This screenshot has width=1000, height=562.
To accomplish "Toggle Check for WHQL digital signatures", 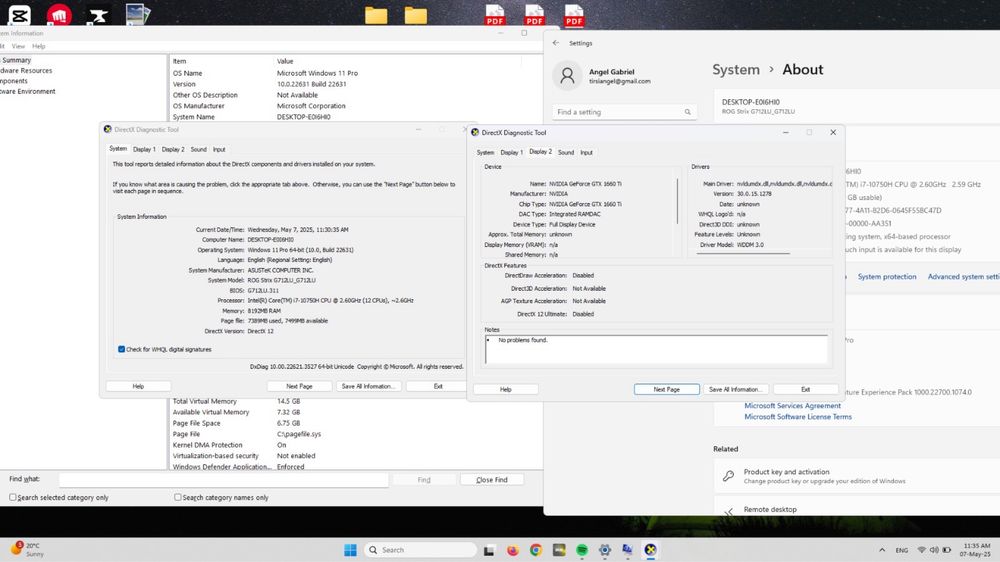I will 121,350.
